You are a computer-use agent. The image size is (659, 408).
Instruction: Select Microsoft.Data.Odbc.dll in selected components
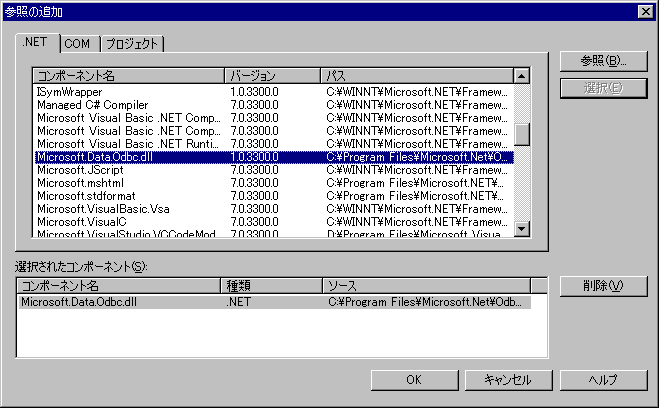(80, 301)
